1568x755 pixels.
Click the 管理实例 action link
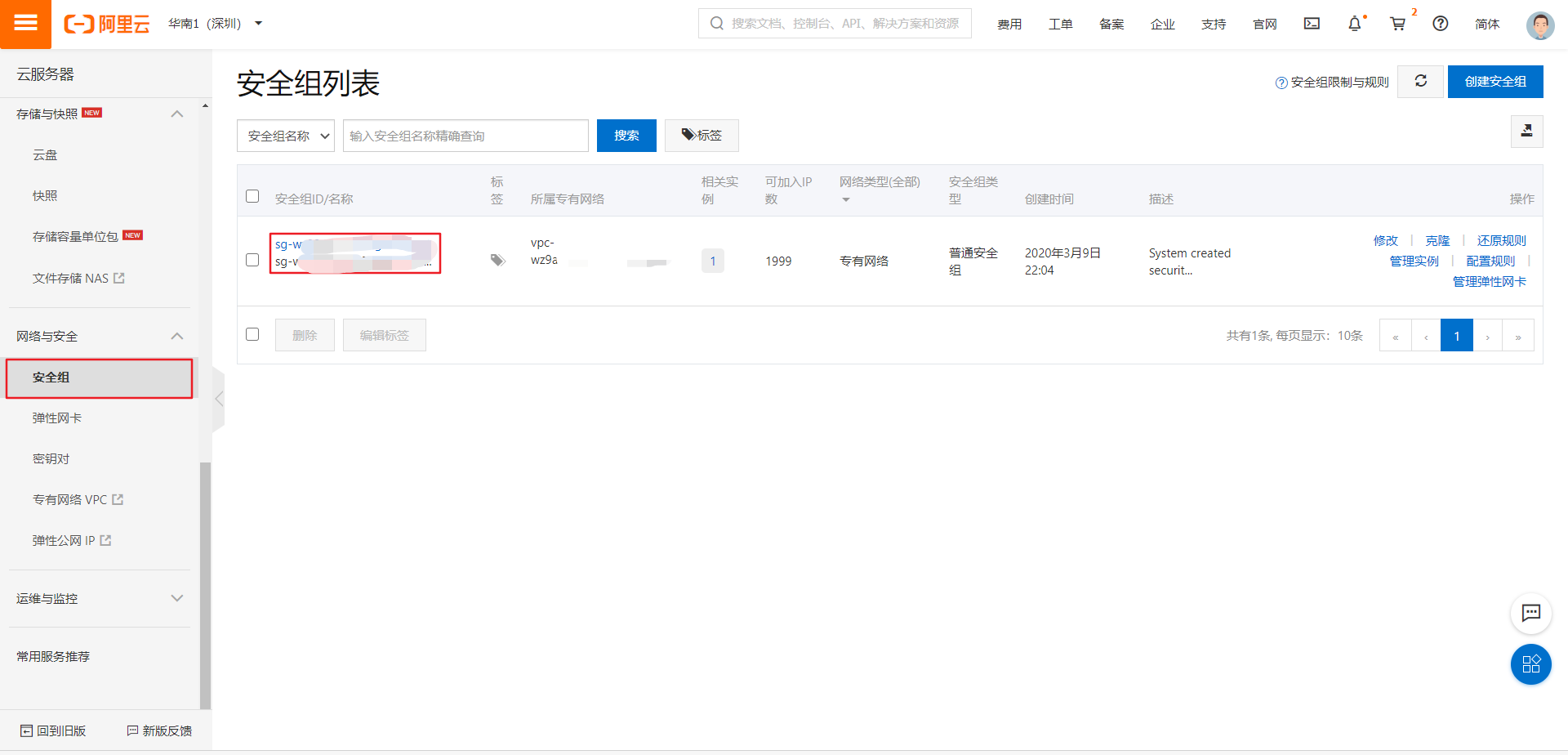pos(1414,261)
